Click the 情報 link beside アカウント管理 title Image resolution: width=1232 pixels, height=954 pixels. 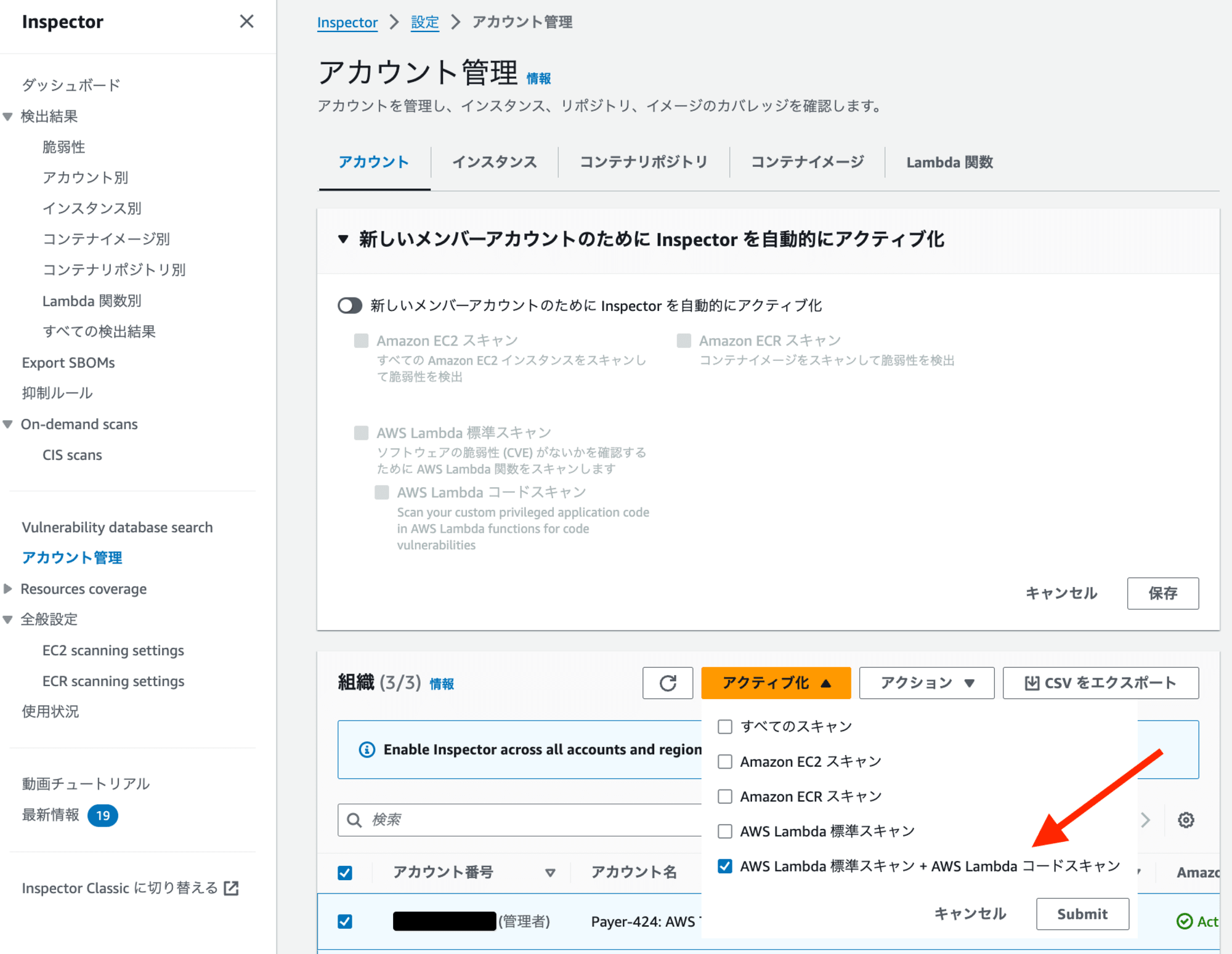(x=538, y=79)
